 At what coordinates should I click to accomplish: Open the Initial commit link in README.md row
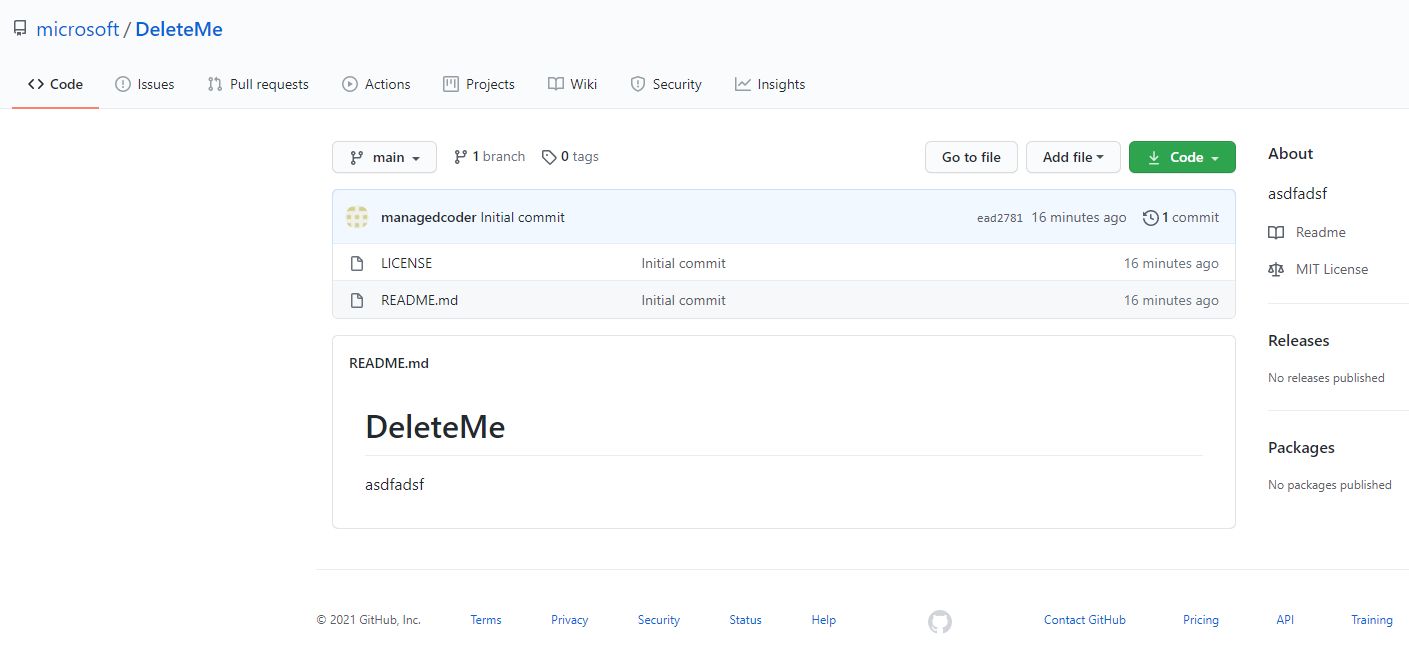point(684,300)
